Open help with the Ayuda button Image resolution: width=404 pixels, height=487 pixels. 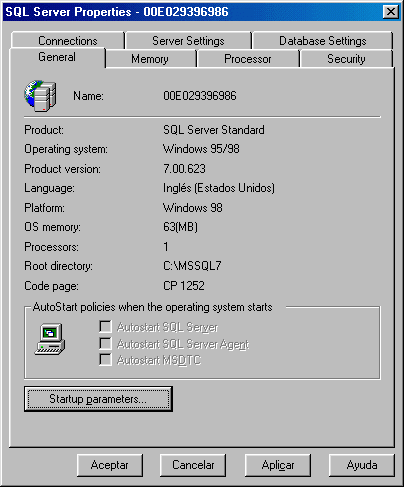362,465
